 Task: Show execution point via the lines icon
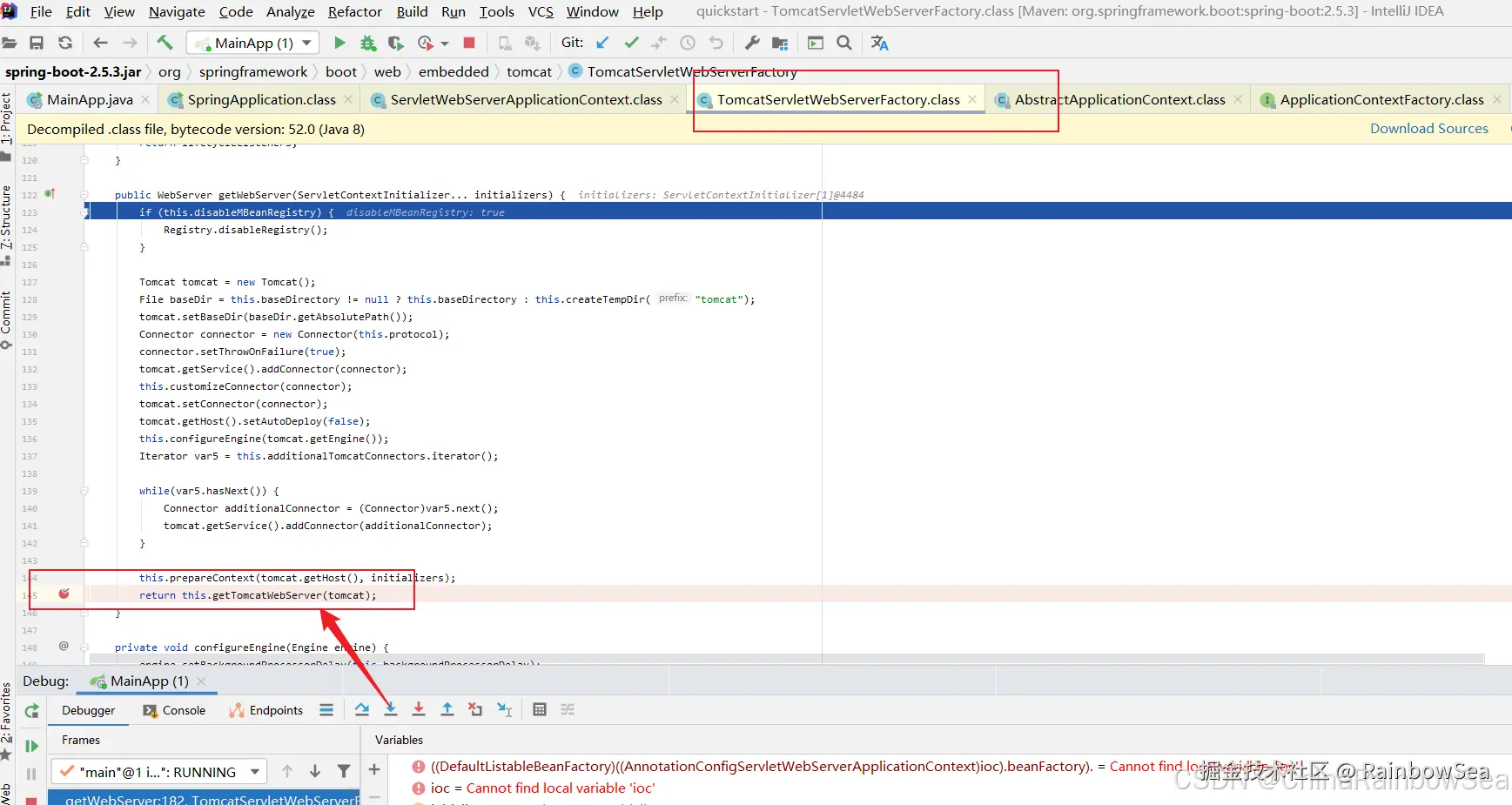[326, 710]
